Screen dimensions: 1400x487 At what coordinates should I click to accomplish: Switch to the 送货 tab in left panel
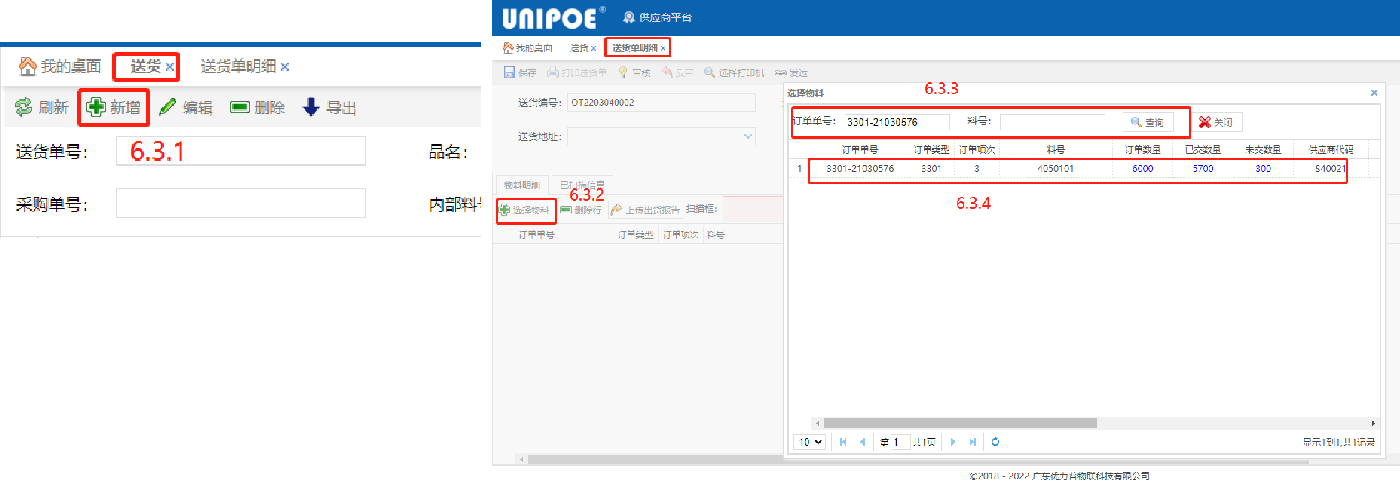point(146,67)
